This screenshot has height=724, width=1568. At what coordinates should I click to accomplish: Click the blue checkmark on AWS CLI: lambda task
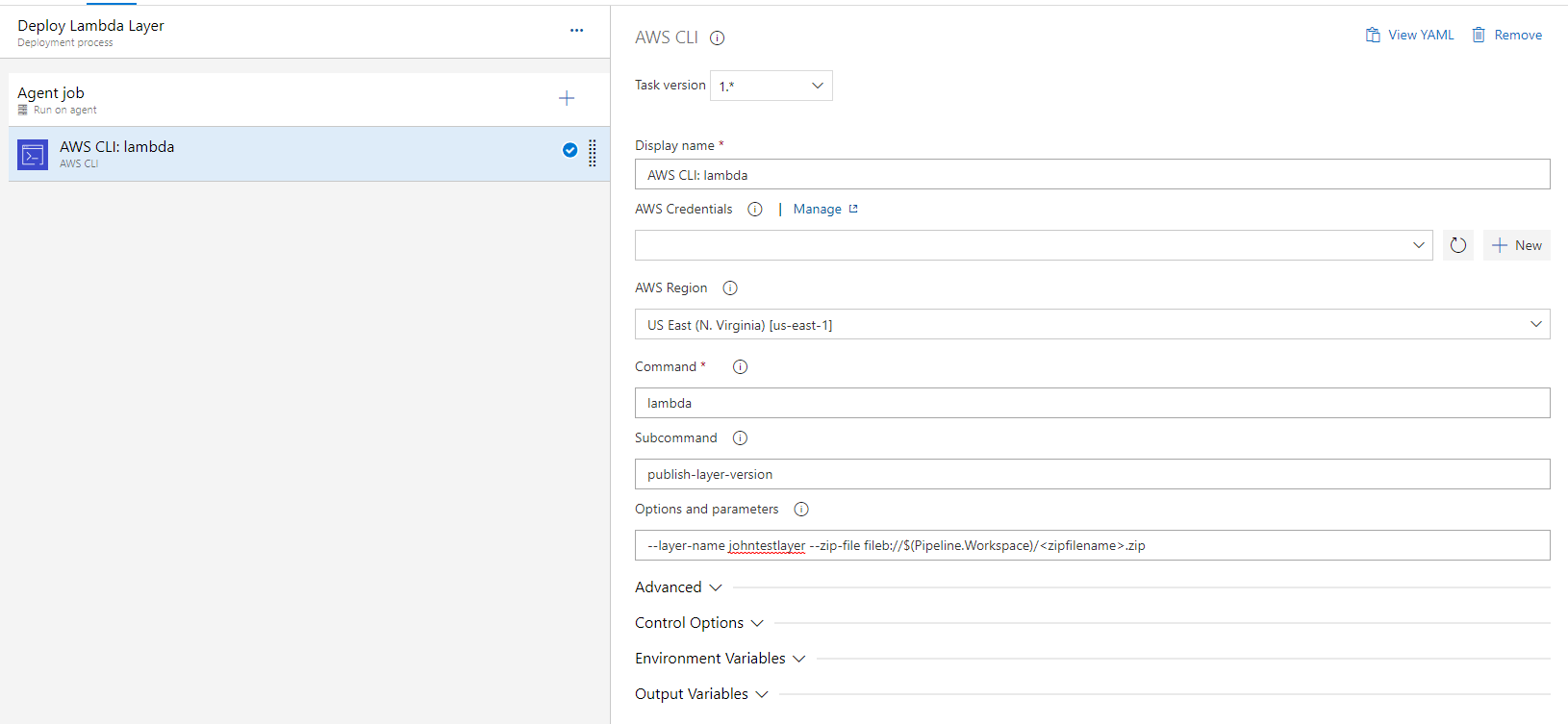(569, 150)
